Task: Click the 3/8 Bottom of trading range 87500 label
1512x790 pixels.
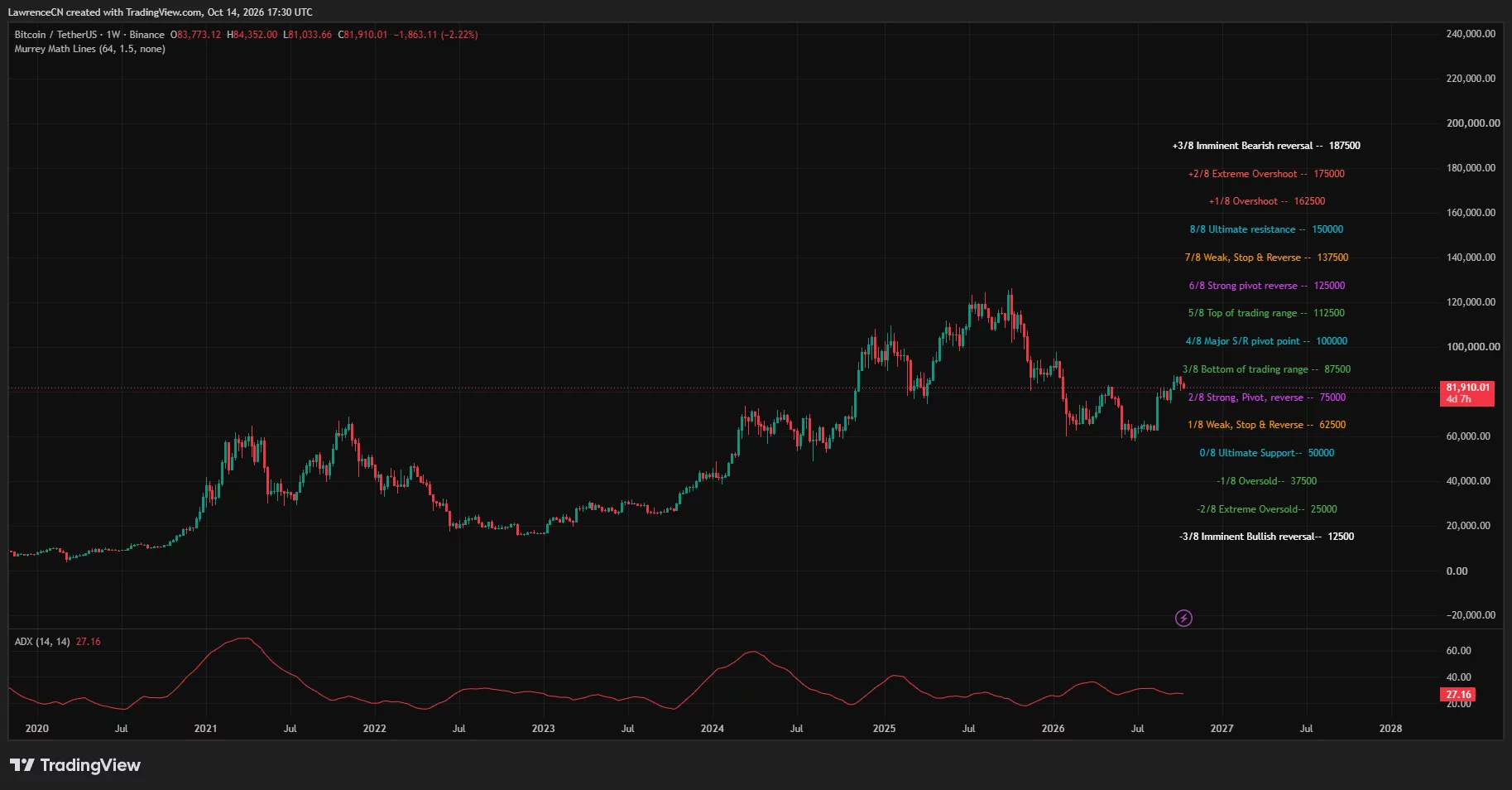Action: click(1266, 369)
